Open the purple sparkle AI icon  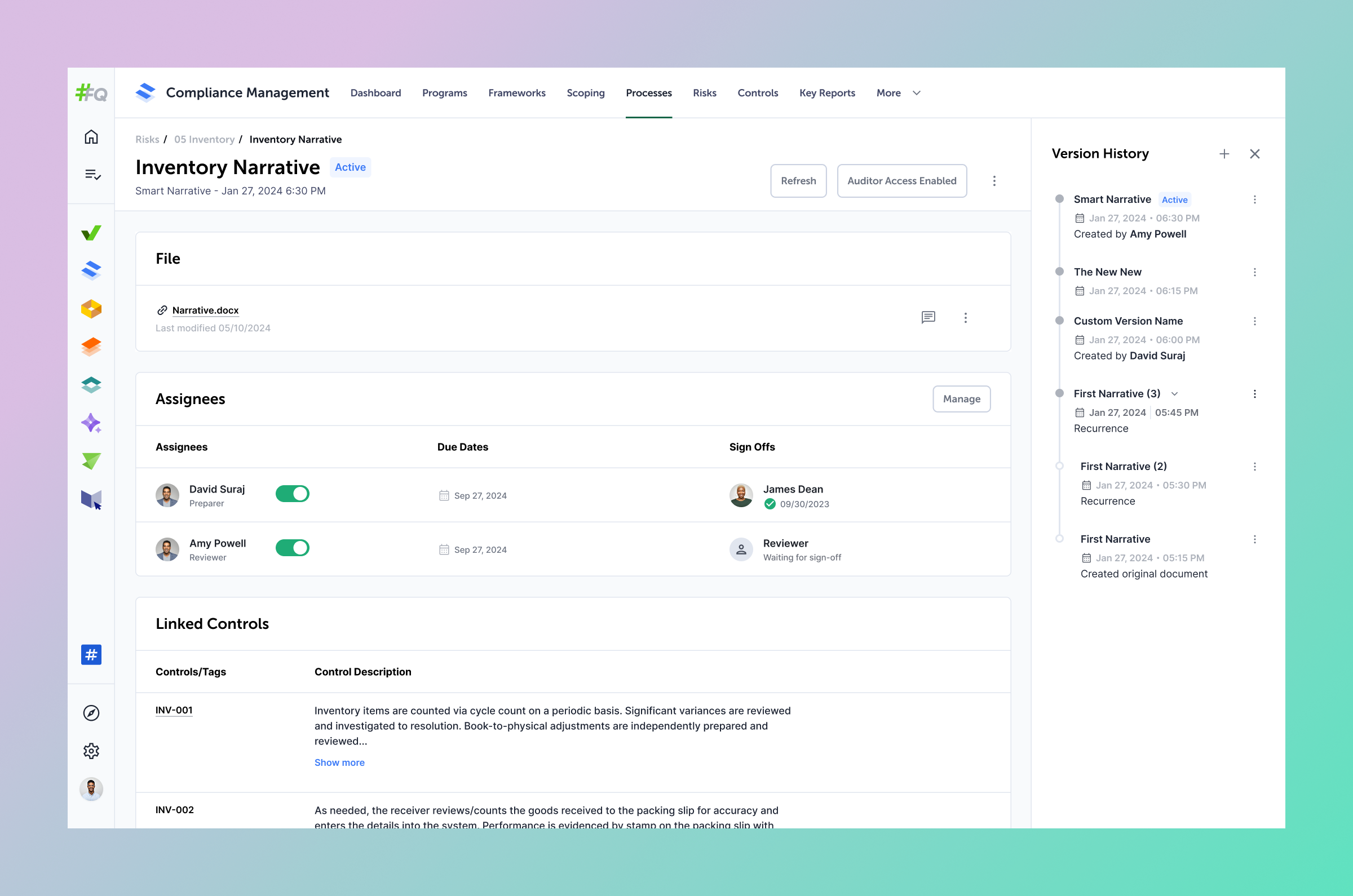tap(91, 423)
